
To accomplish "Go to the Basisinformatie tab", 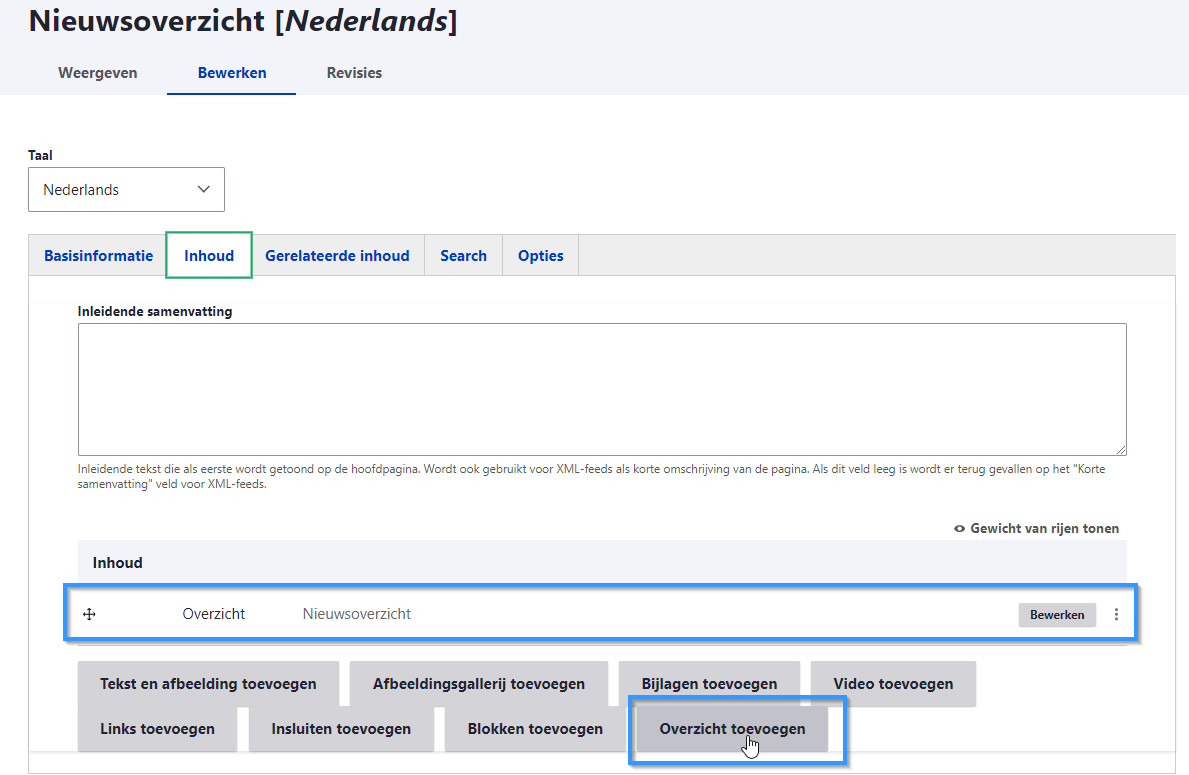I will (x=98, y=256).
